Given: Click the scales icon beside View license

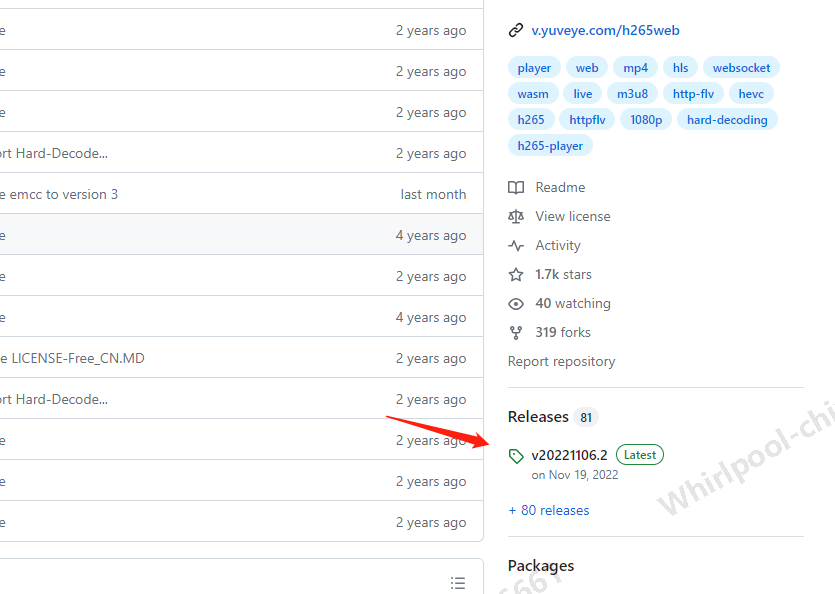Looking at the screenshot, I should 515,216.
